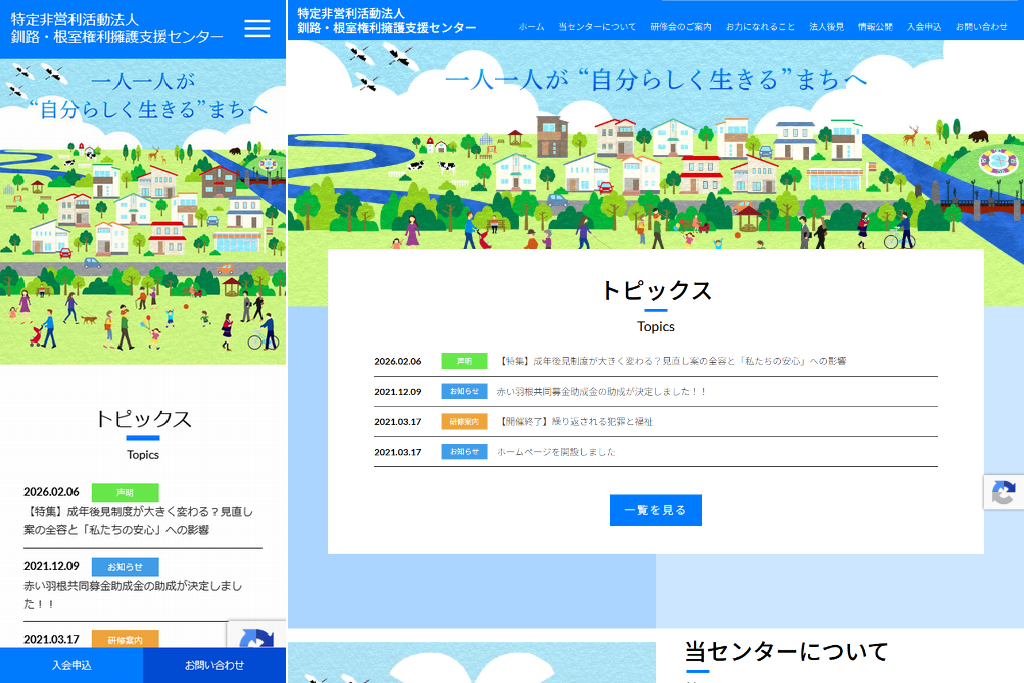
Task: Click the 一覧を見る button
Action: tap(656, 510)
